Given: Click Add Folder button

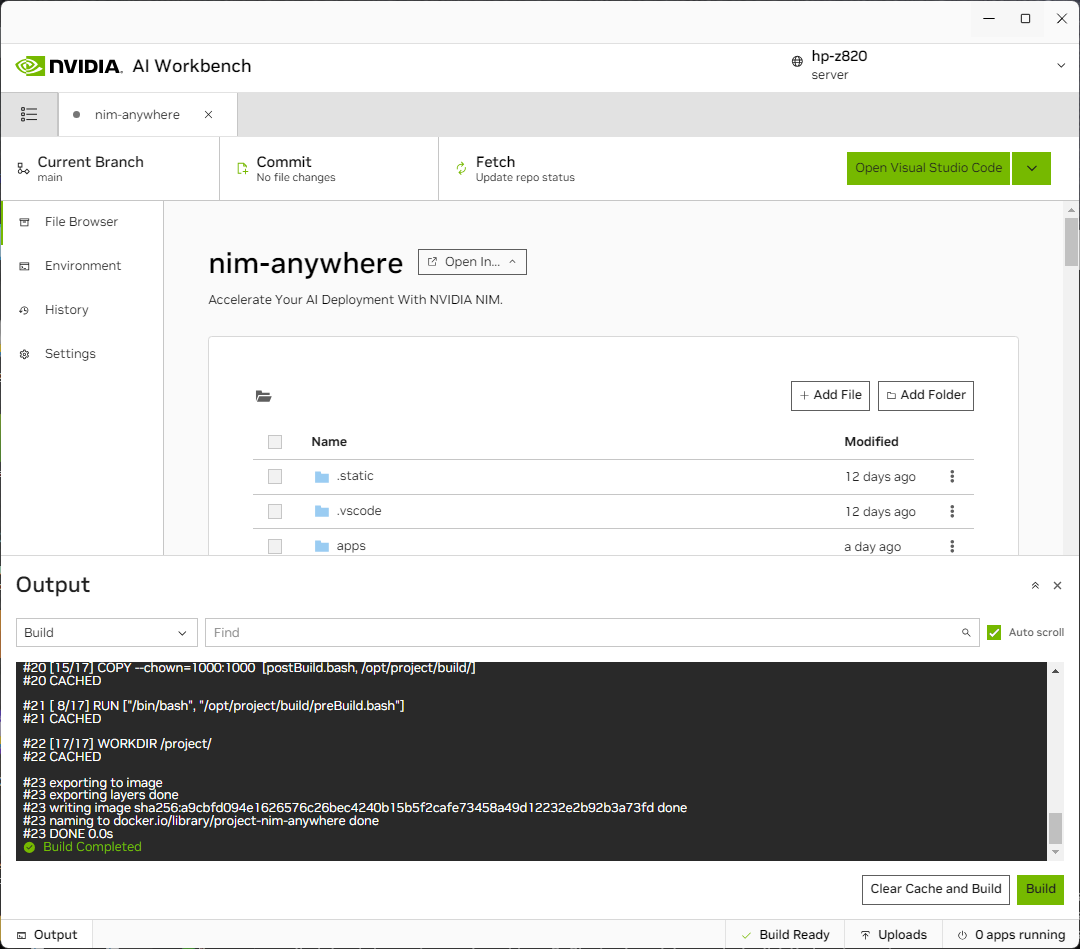Looking at the screenshot, I should 926,395.
